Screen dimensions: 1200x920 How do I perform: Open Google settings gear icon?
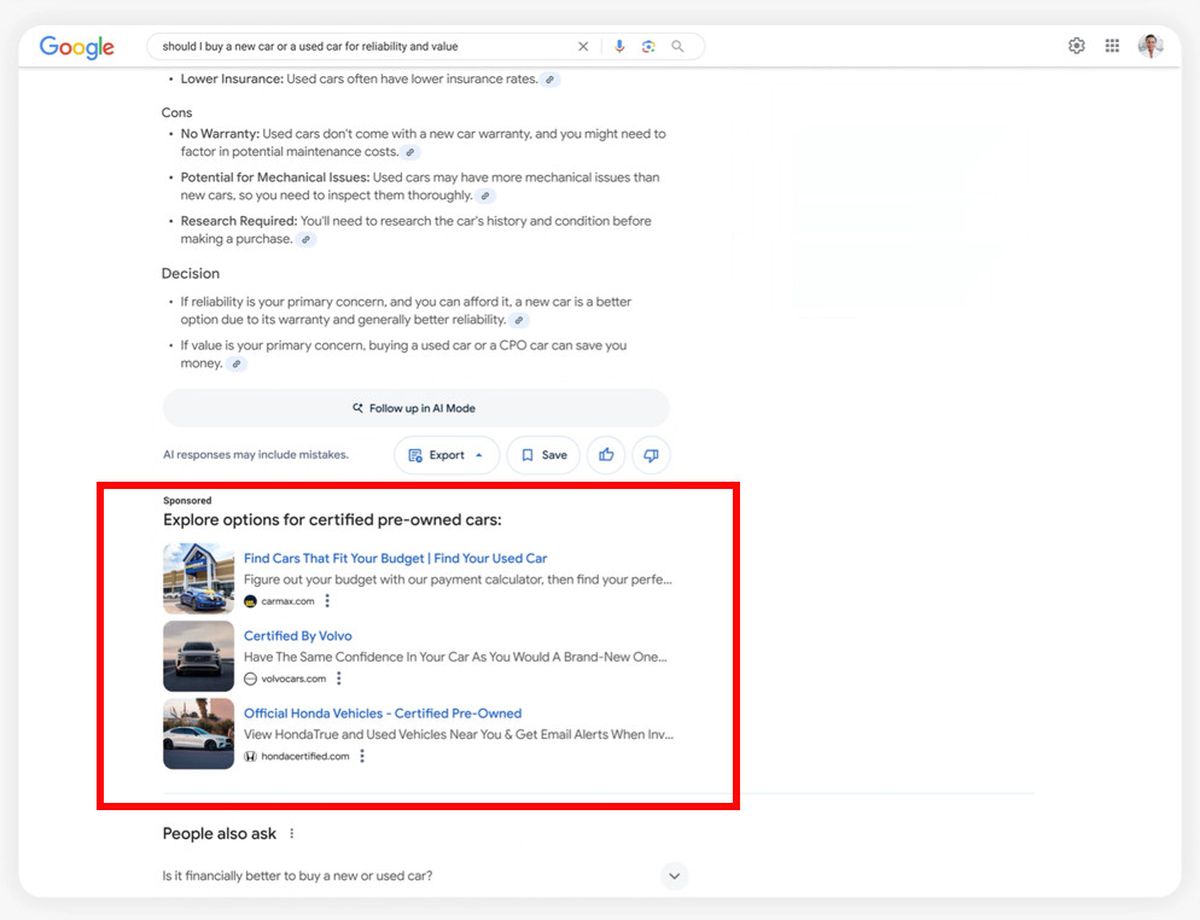[1077, 45]
